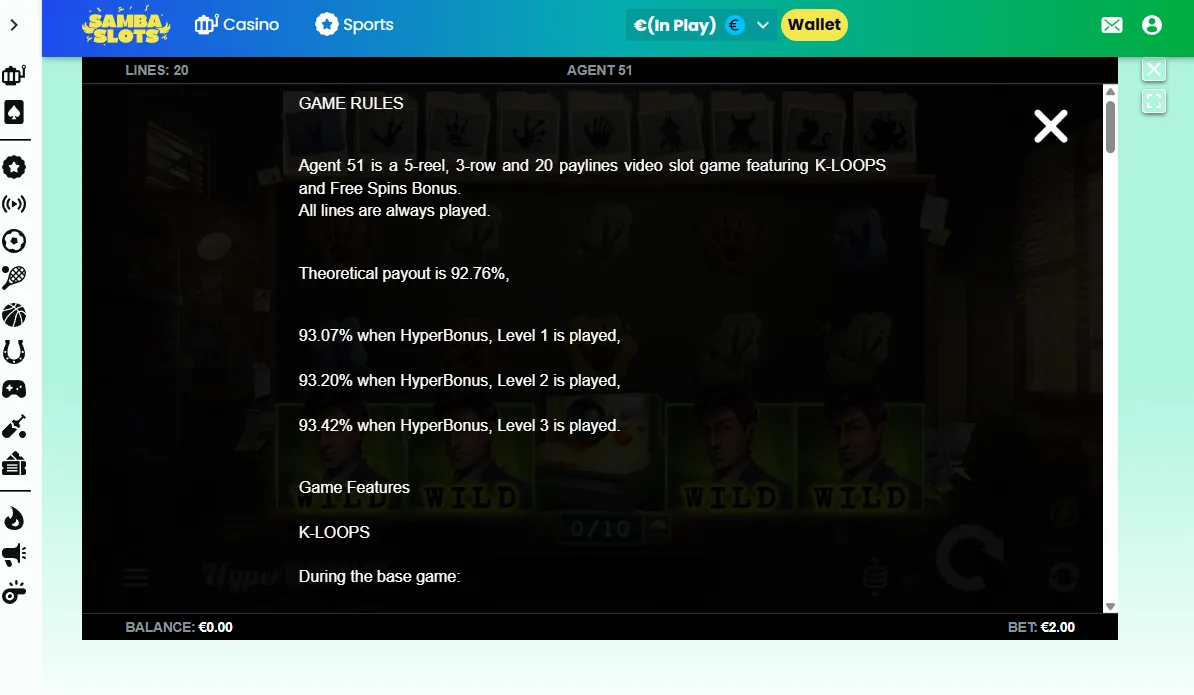The width and height of the screenshot is (1194, 695).
Task: Select the flame hot games icon
Action: [x=14, y=519]
